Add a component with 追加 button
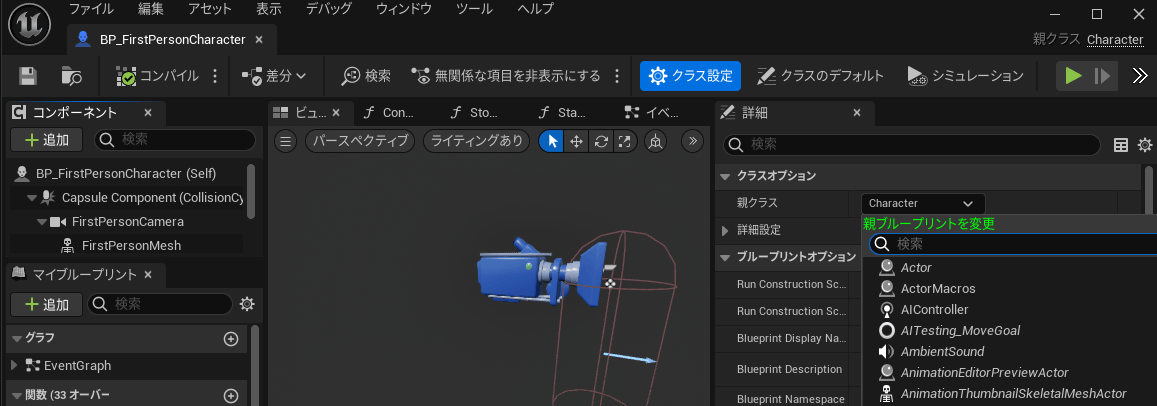Image resolution: width=1157 pixels, height=406 pixels. click(x=47, y=140)
